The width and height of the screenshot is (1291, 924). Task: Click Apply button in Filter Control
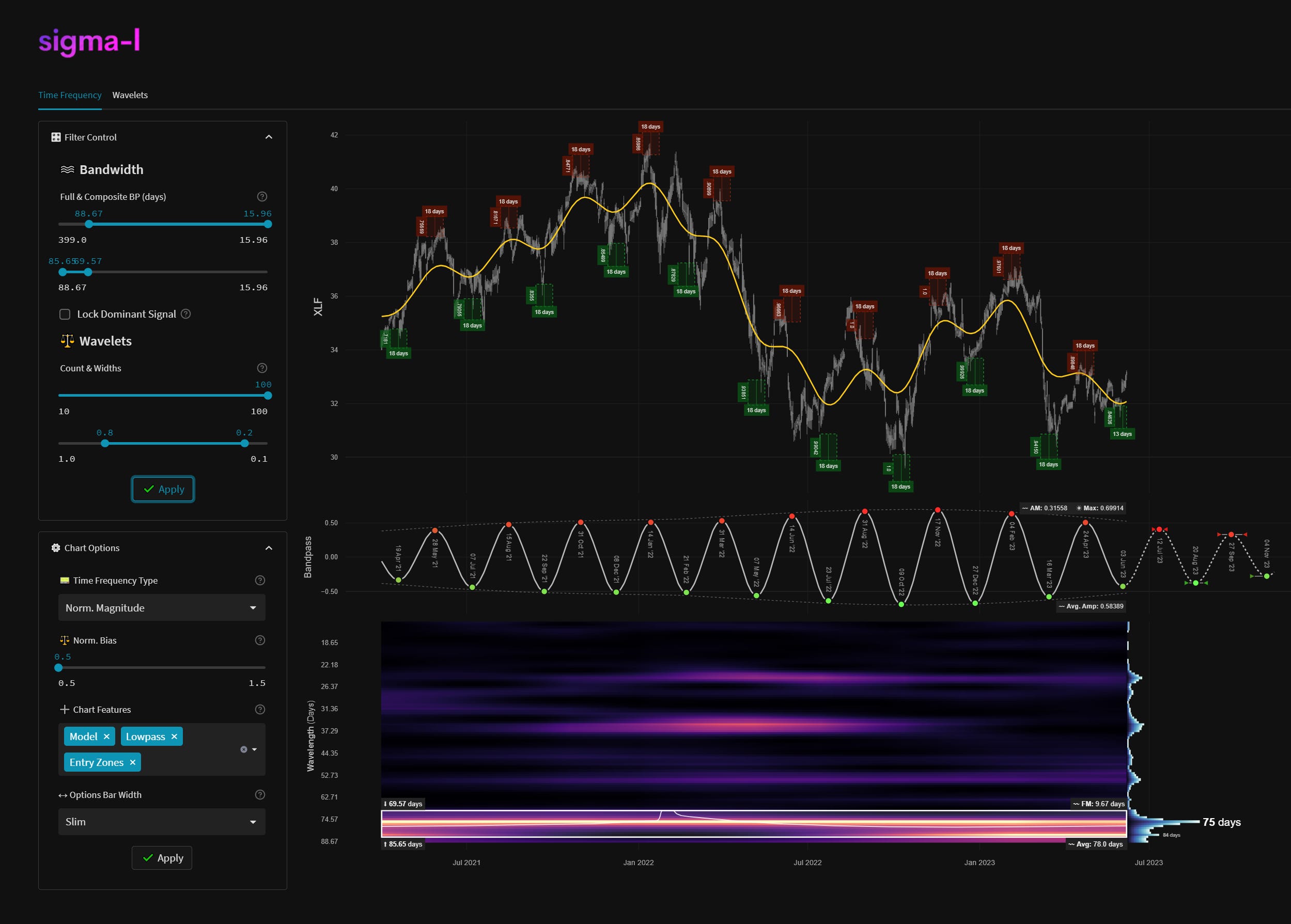tap(163, 489)
